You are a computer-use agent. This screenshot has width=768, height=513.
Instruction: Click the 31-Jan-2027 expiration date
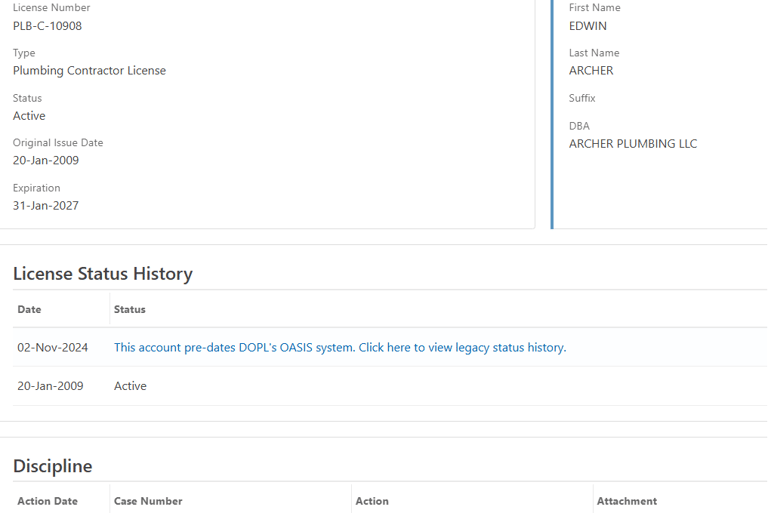click(x=46, y=206)
